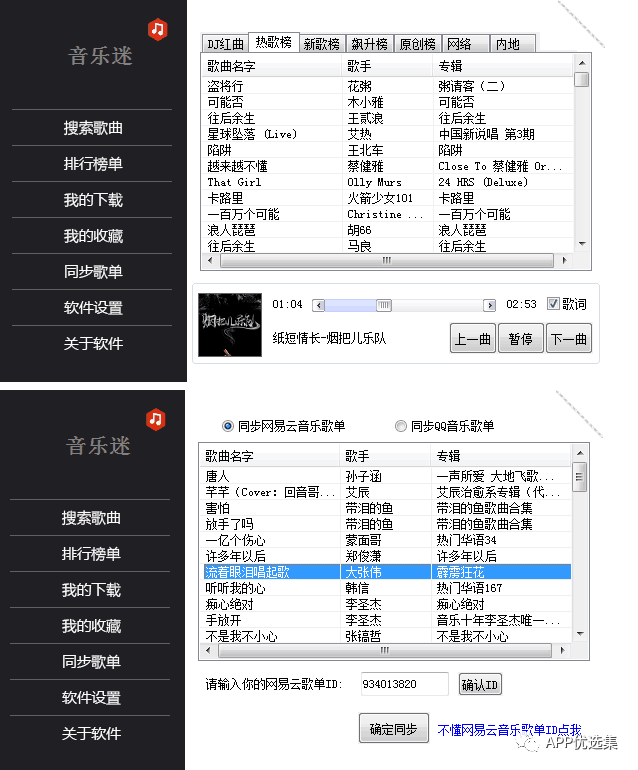Select the song 一亿个伤心 row
The image size is (638, 770).
coord(387,540)
